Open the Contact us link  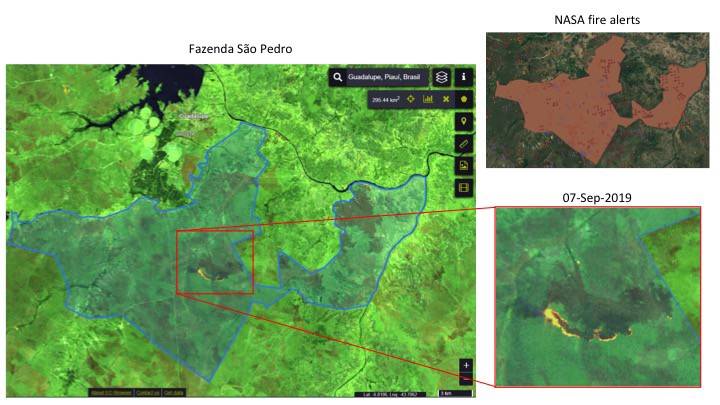tap(147, 392)
